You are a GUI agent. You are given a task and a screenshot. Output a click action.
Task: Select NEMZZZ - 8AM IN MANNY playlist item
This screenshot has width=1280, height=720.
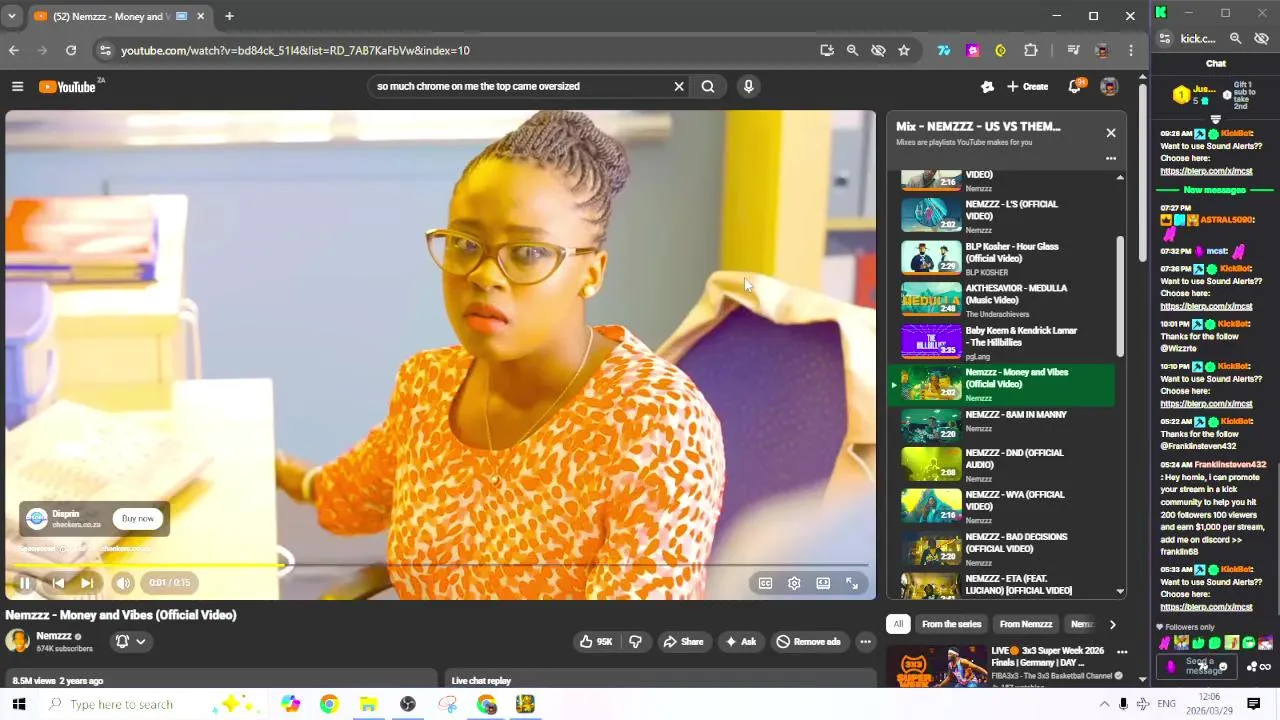(1001, 426)
